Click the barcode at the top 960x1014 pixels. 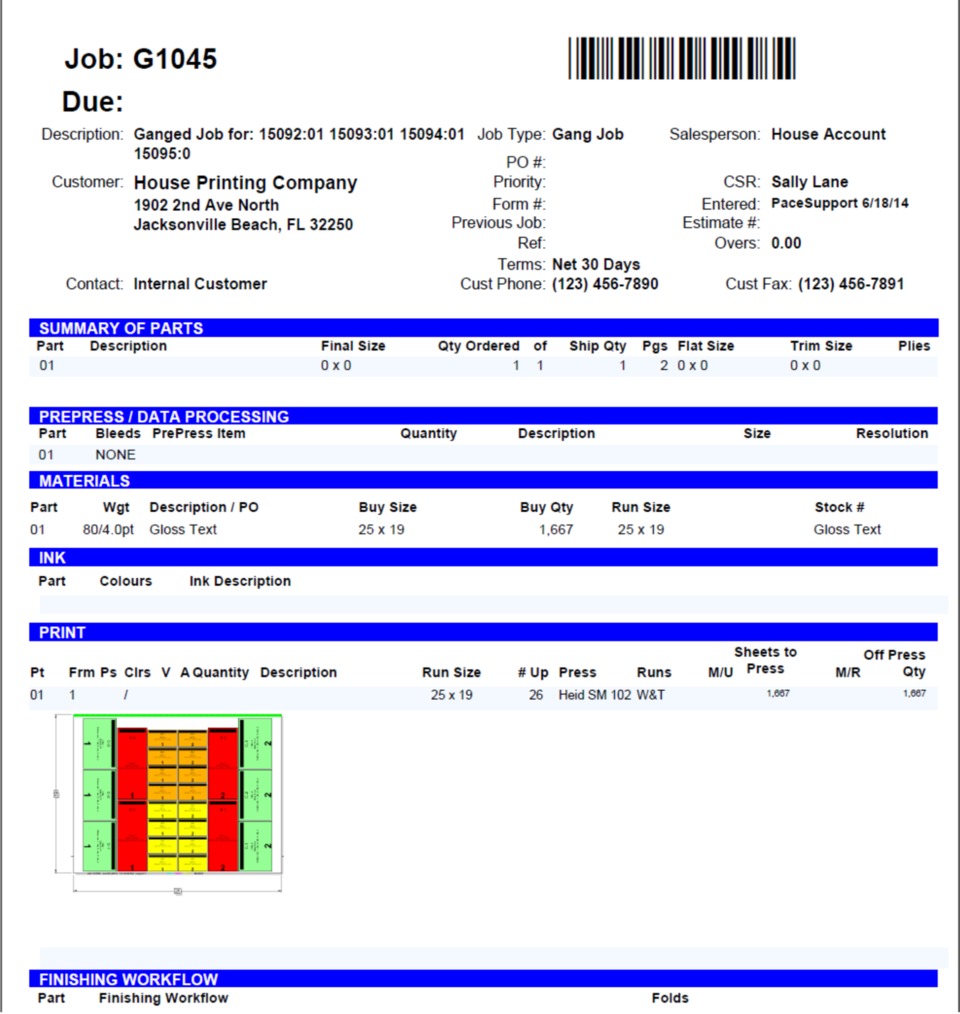click(682, 59)
